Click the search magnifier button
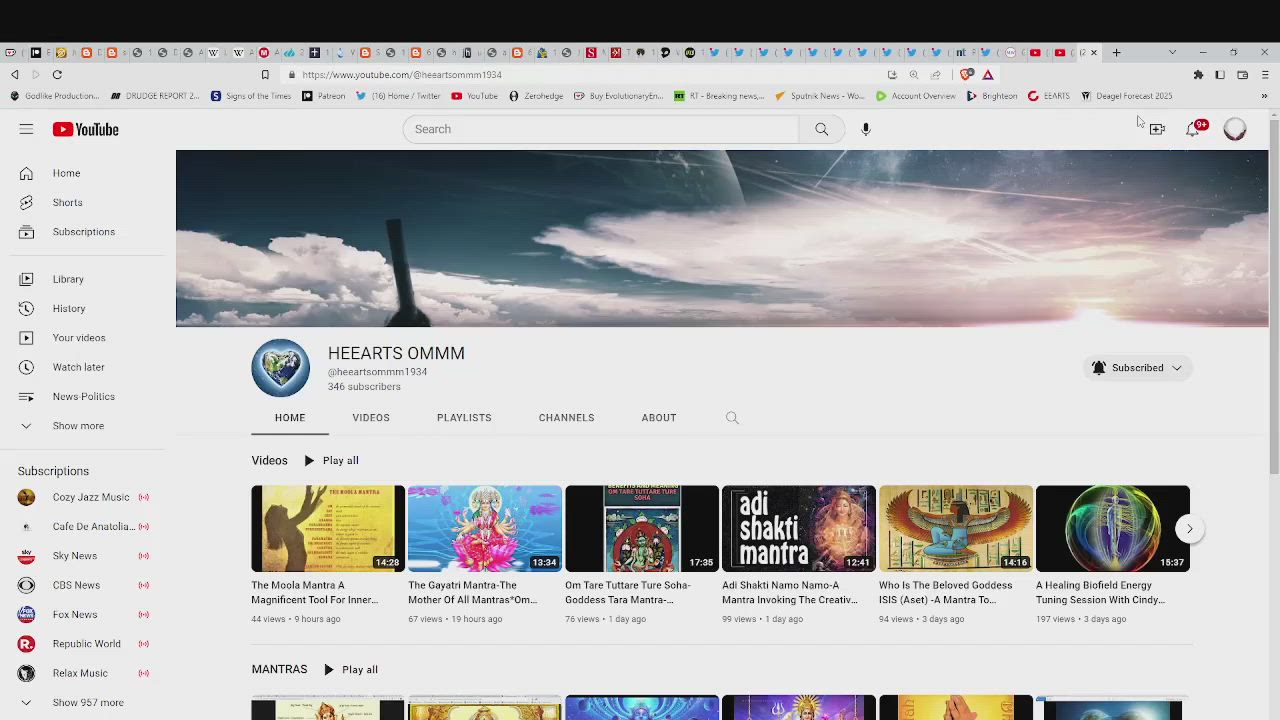Viewport: 1280px width, 720px height. coord(821,129)
